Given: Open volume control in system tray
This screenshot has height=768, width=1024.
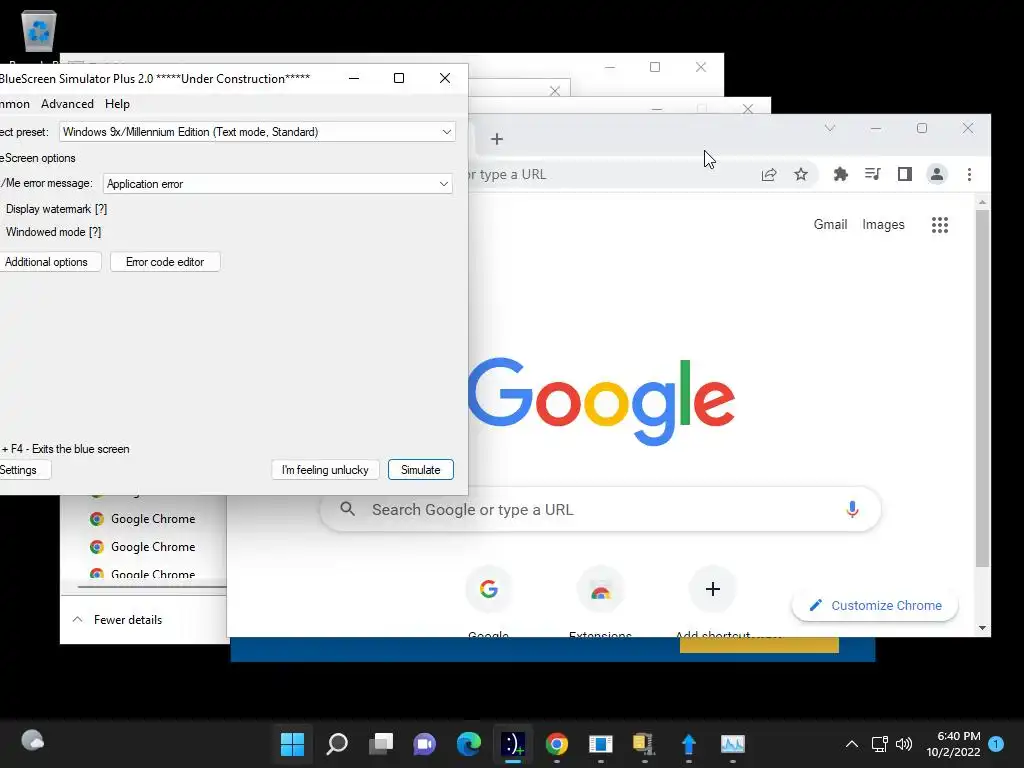Looking at the screenshot, I should pos(904,744).
